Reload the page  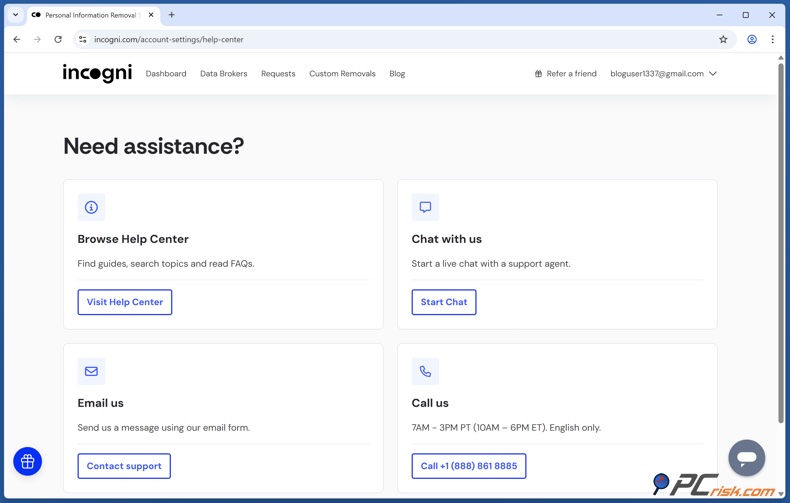(58, 40)
